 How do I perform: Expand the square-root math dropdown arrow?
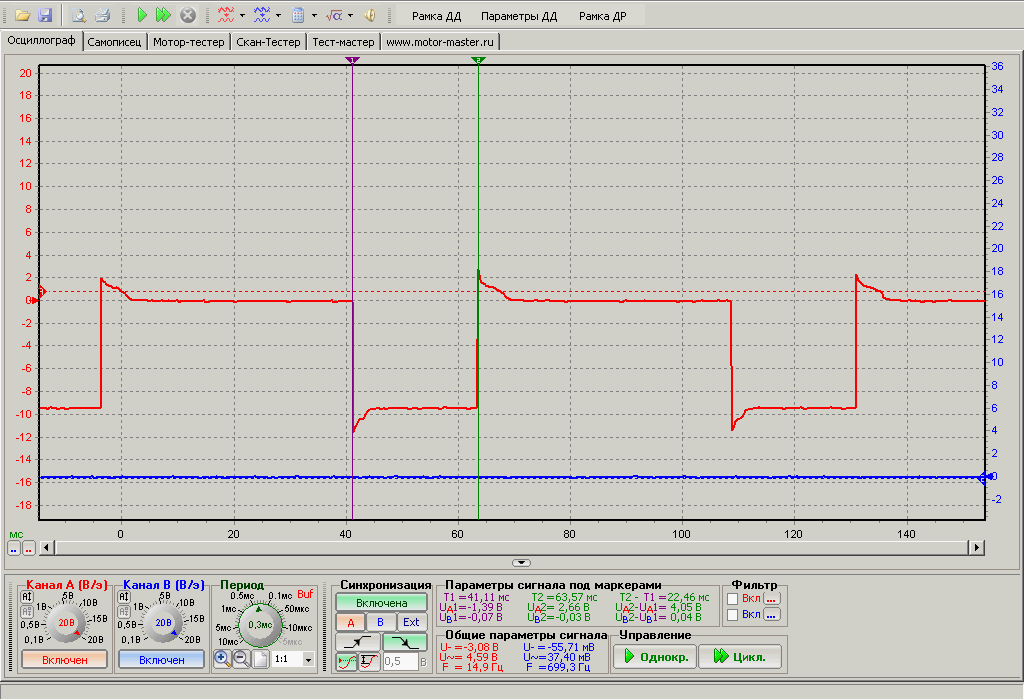350,16
